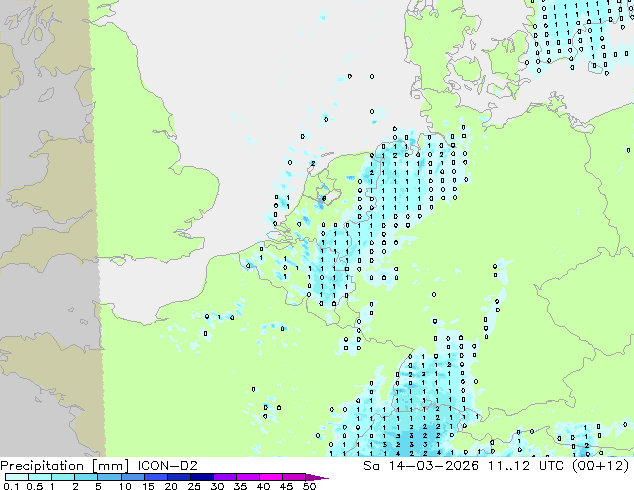Select legend swatch between 30 and 35

(x=224, y=477)
